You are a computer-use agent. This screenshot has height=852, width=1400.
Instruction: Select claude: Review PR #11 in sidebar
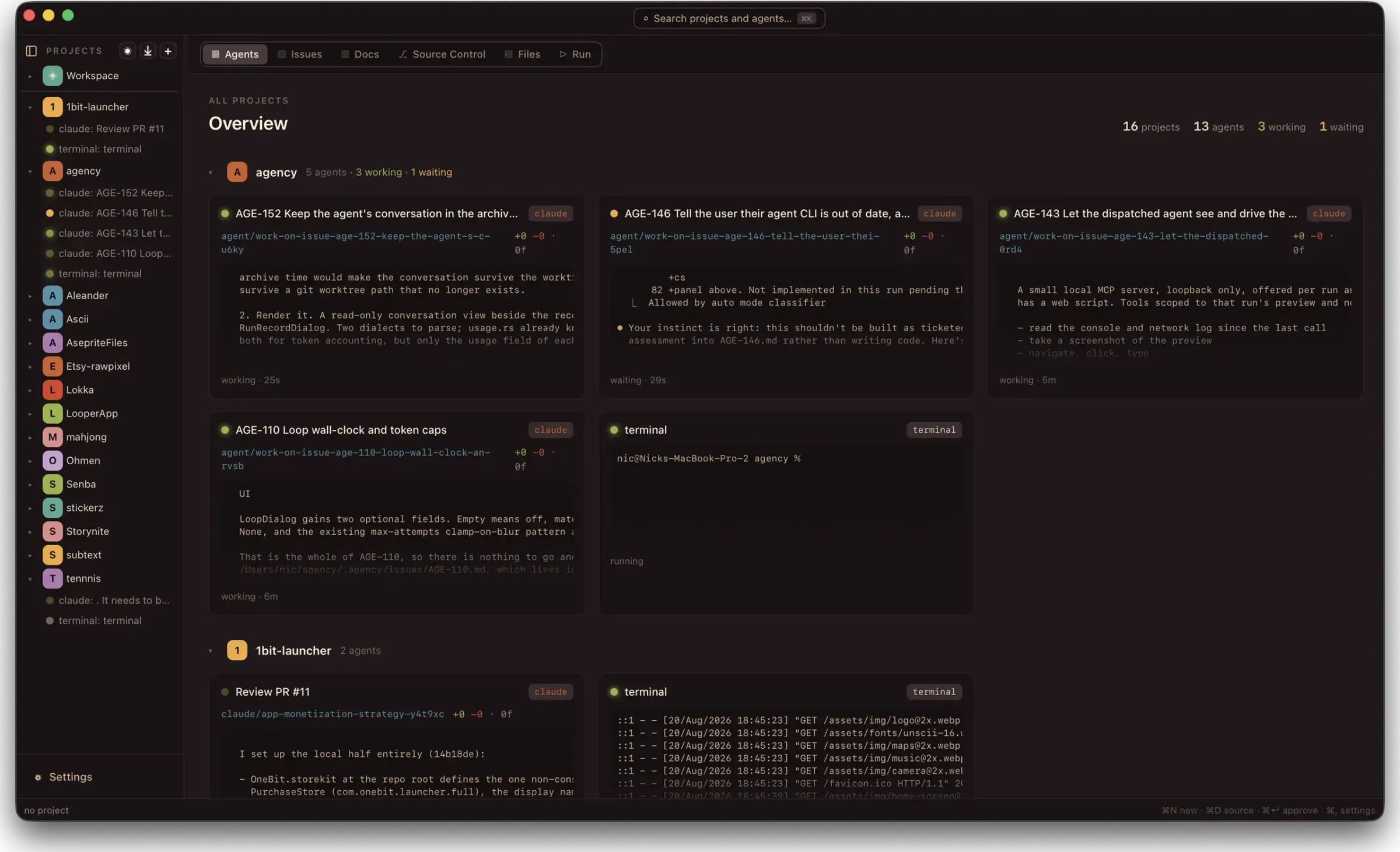tap(111, 128)
